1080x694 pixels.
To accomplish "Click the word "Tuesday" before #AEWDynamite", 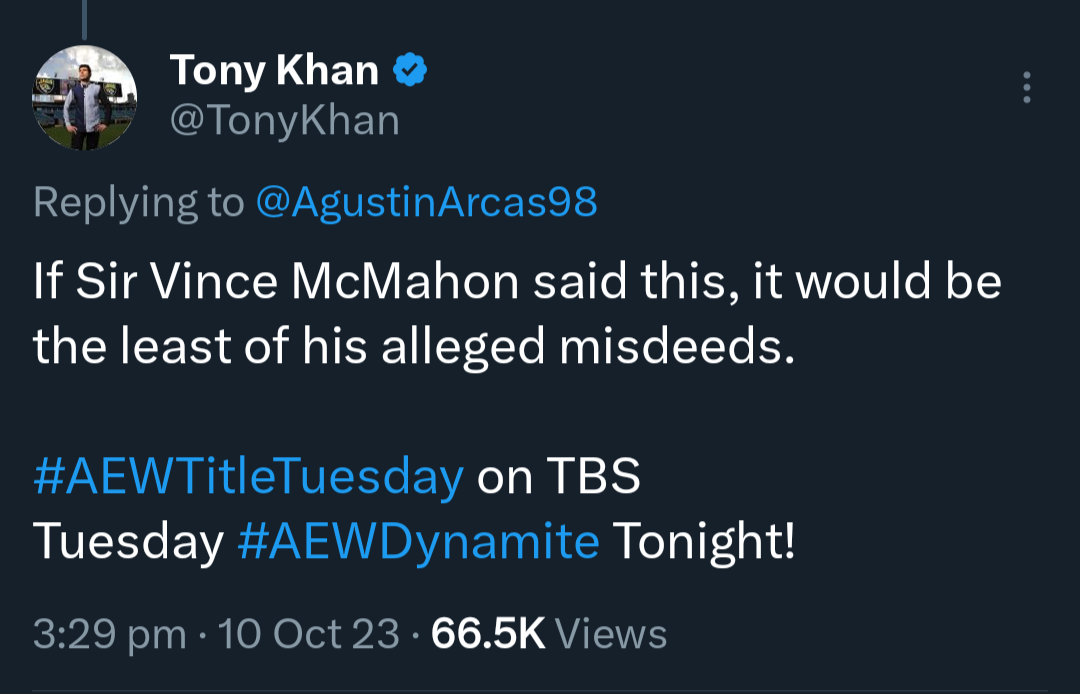I will [x=128, y=541].
